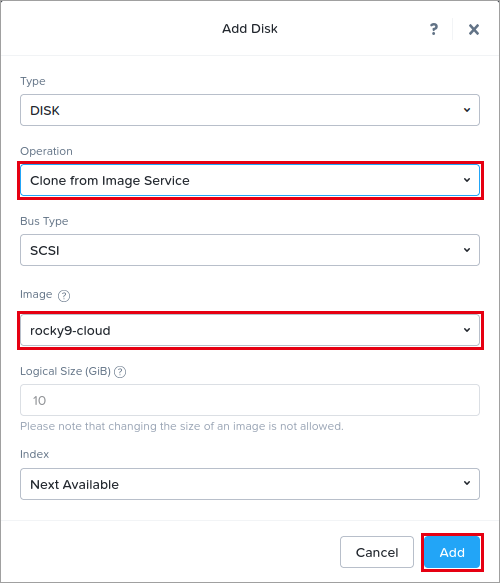Select the rocky9-cloud image dropdown
This screenshot has width=500, height=583.
click(x=250, y=330)
